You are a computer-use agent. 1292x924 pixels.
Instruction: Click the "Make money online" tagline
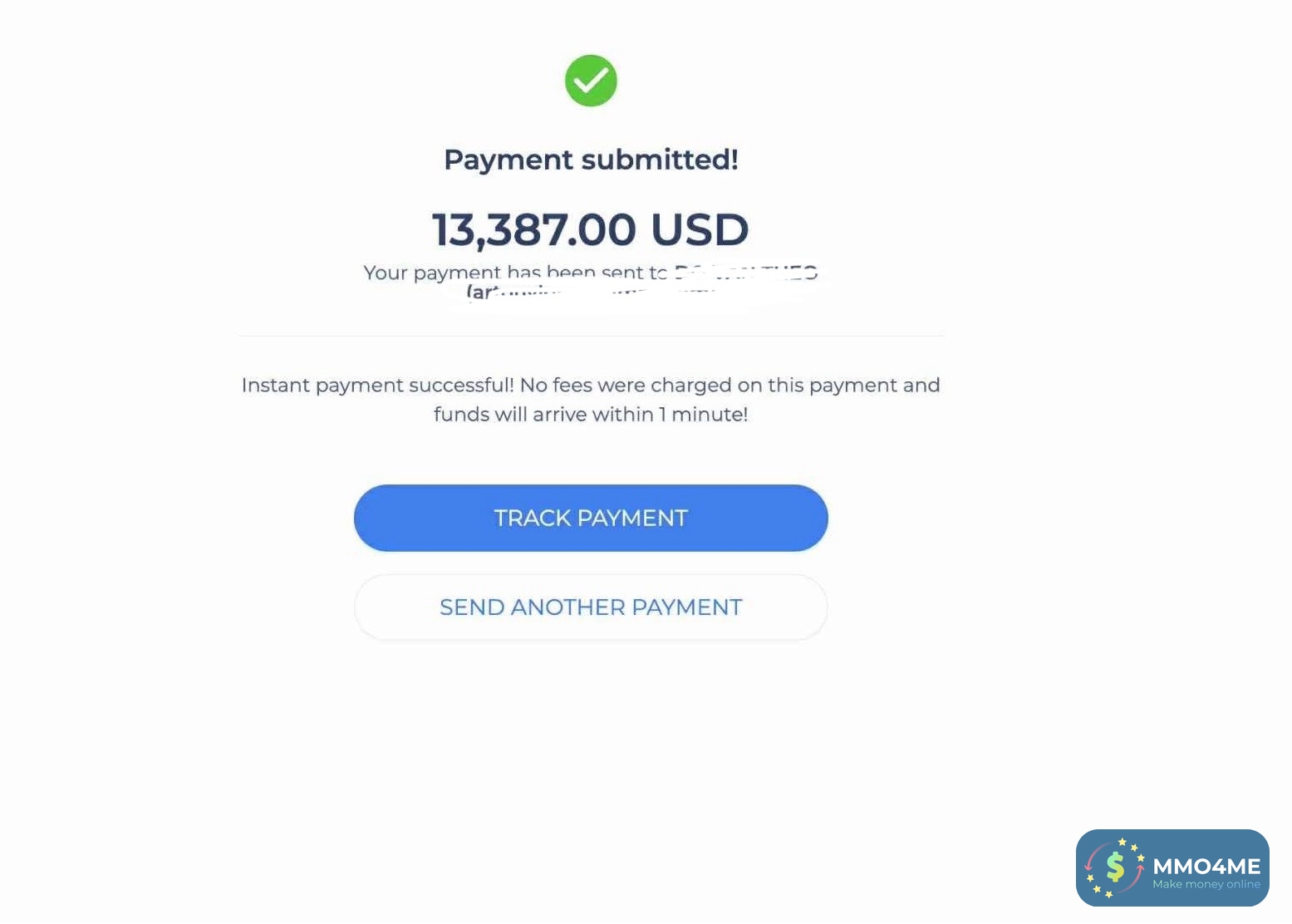click(x=1206, y=885)
